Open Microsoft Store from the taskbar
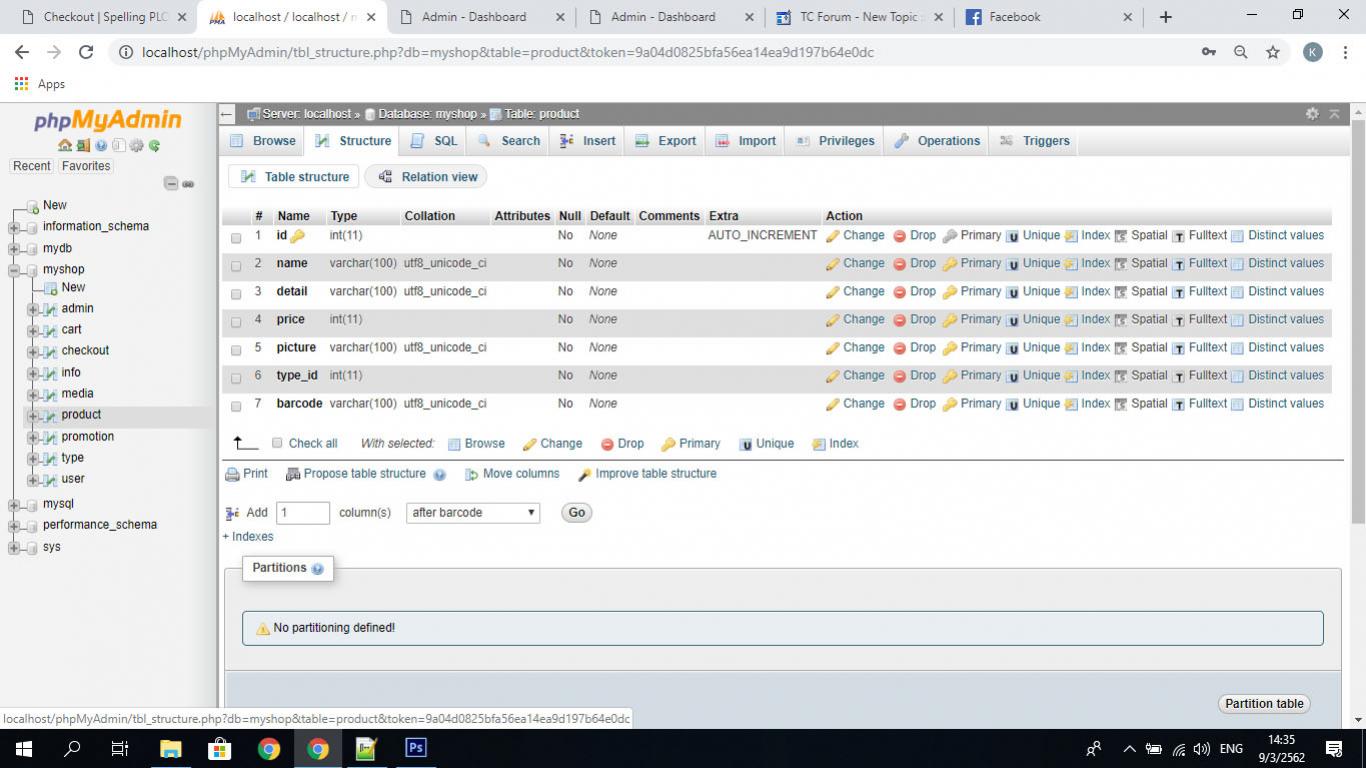This screenshot has width=1366, height=768. click(219, 748)
